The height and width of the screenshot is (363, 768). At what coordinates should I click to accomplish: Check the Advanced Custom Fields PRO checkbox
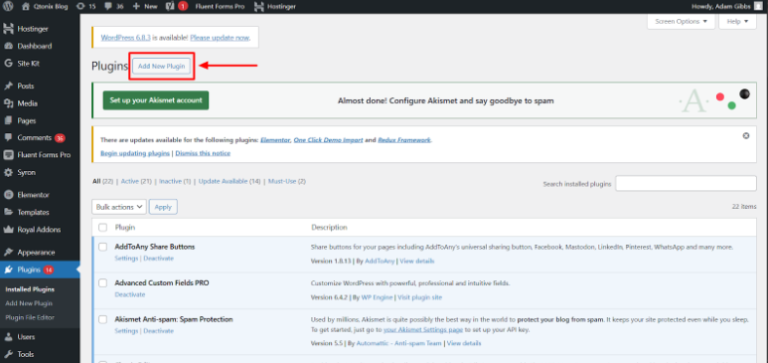(x=102, y=283)
